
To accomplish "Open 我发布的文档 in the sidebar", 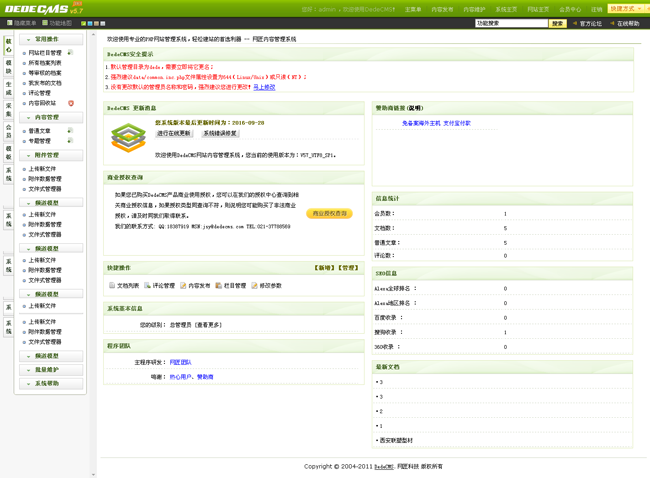I will point(45,83).
